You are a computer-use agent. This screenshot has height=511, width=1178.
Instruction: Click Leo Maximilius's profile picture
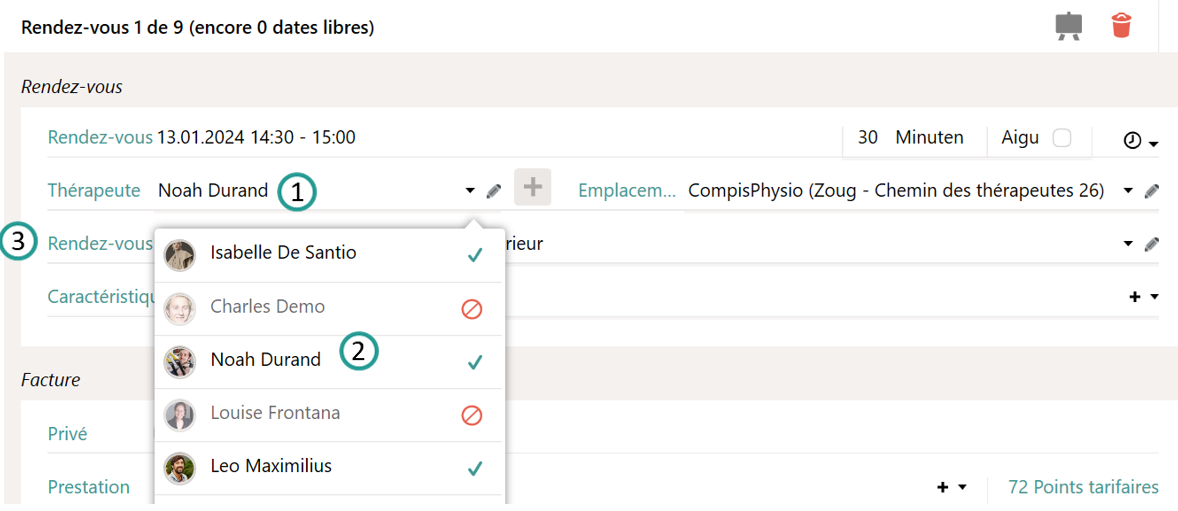pyautogui.click(x=180, y=468)
